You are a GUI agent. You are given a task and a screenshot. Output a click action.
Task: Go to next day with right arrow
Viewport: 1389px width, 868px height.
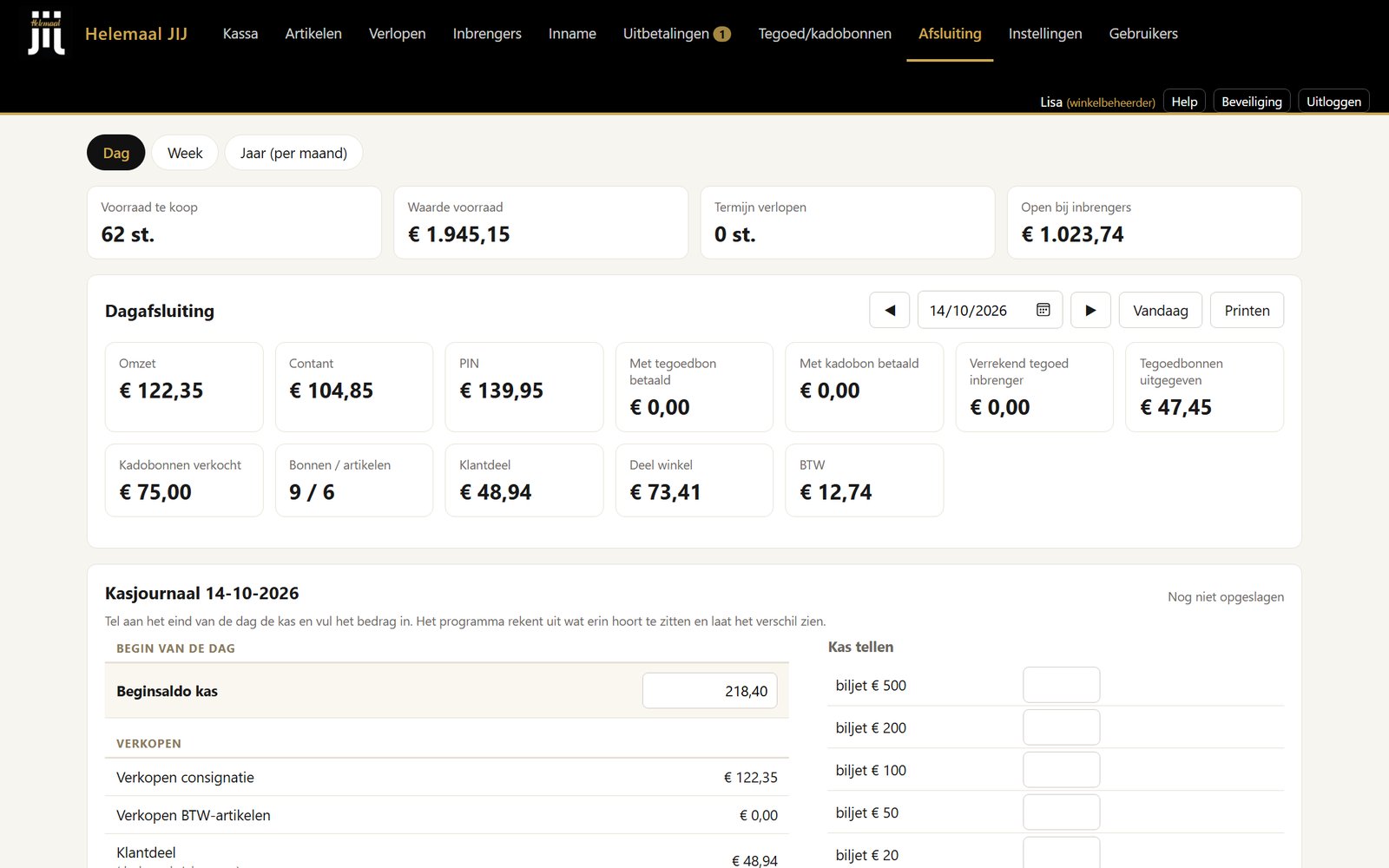pos(1091,310)
